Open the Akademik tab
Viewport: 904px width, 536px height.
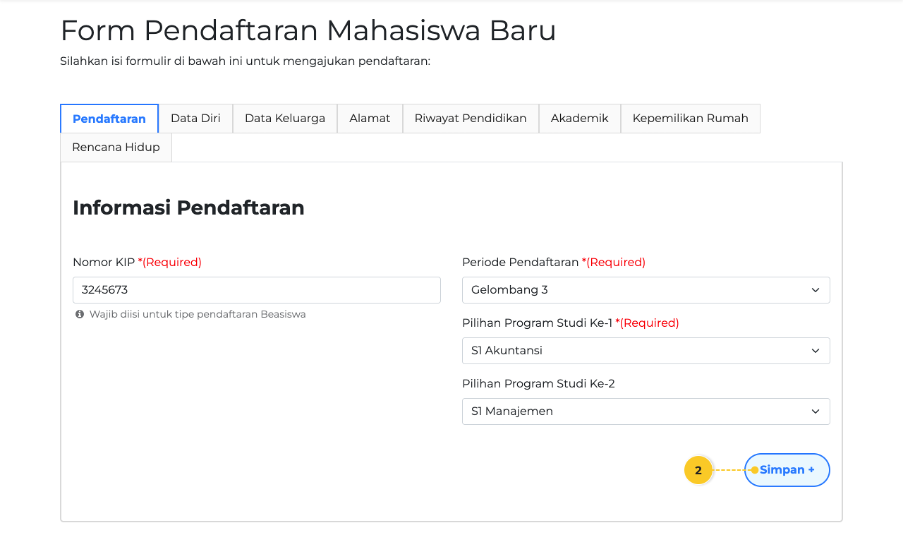point(579,118)
